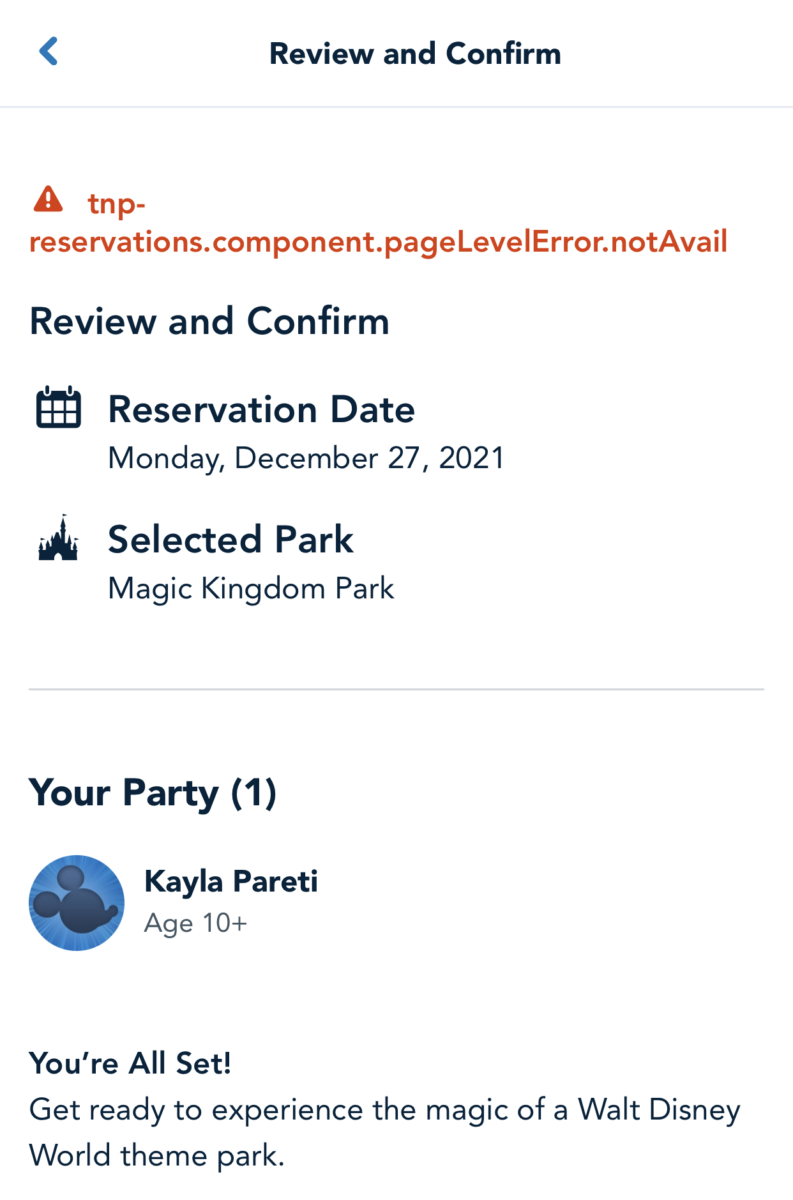Select the Selected Park label
The height and width of the screenshot is (1200, 793).
pos(230,540)
